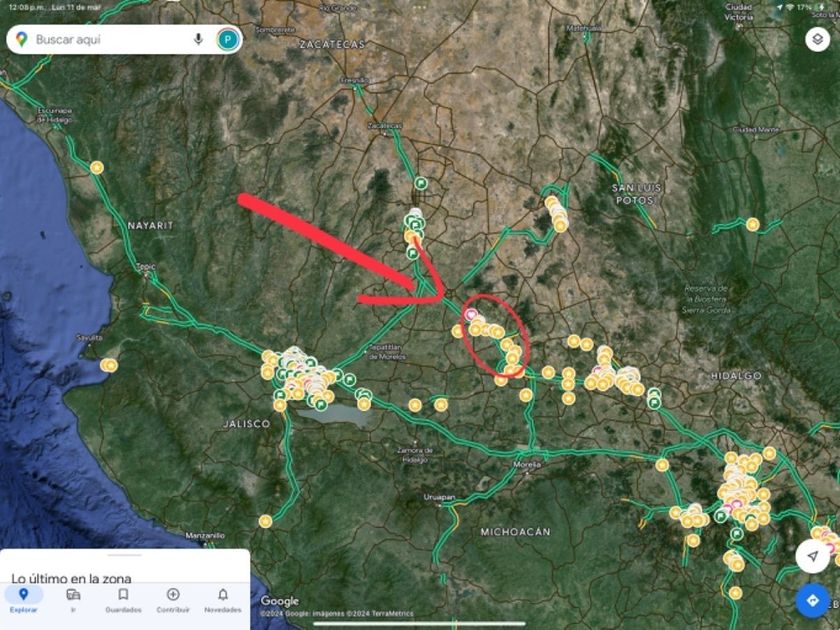Viewport: 840px width, 630px height.
Task: Select the Explorar tab
Action: (23, 599)
